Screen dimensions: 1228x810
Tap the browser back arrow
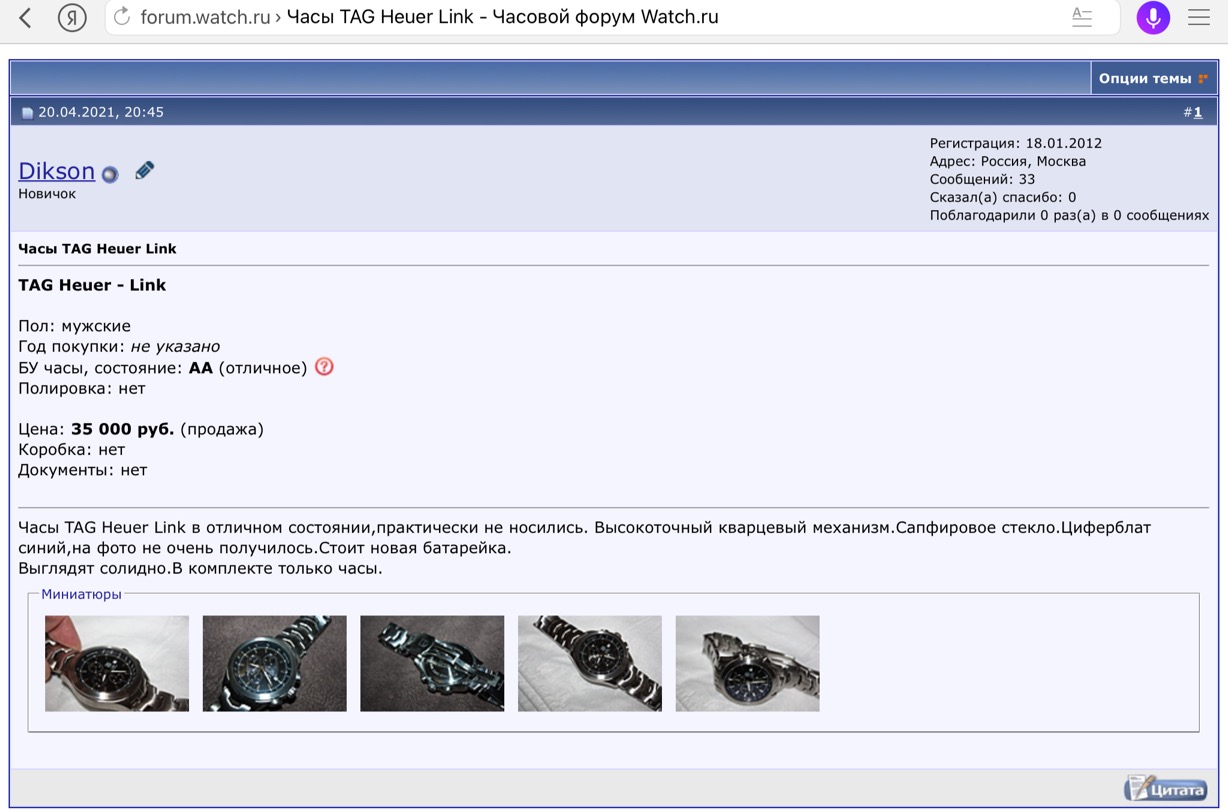point(26,17)
